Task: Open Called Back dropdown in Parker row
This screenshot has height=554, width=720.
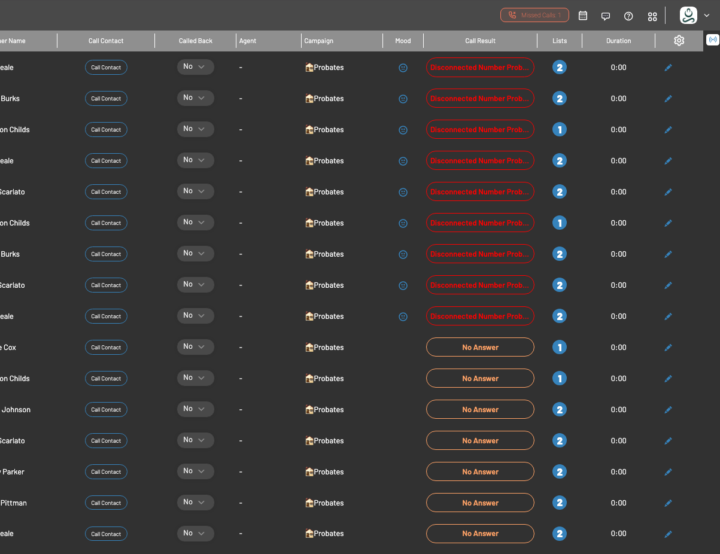Action: [195, 471]
